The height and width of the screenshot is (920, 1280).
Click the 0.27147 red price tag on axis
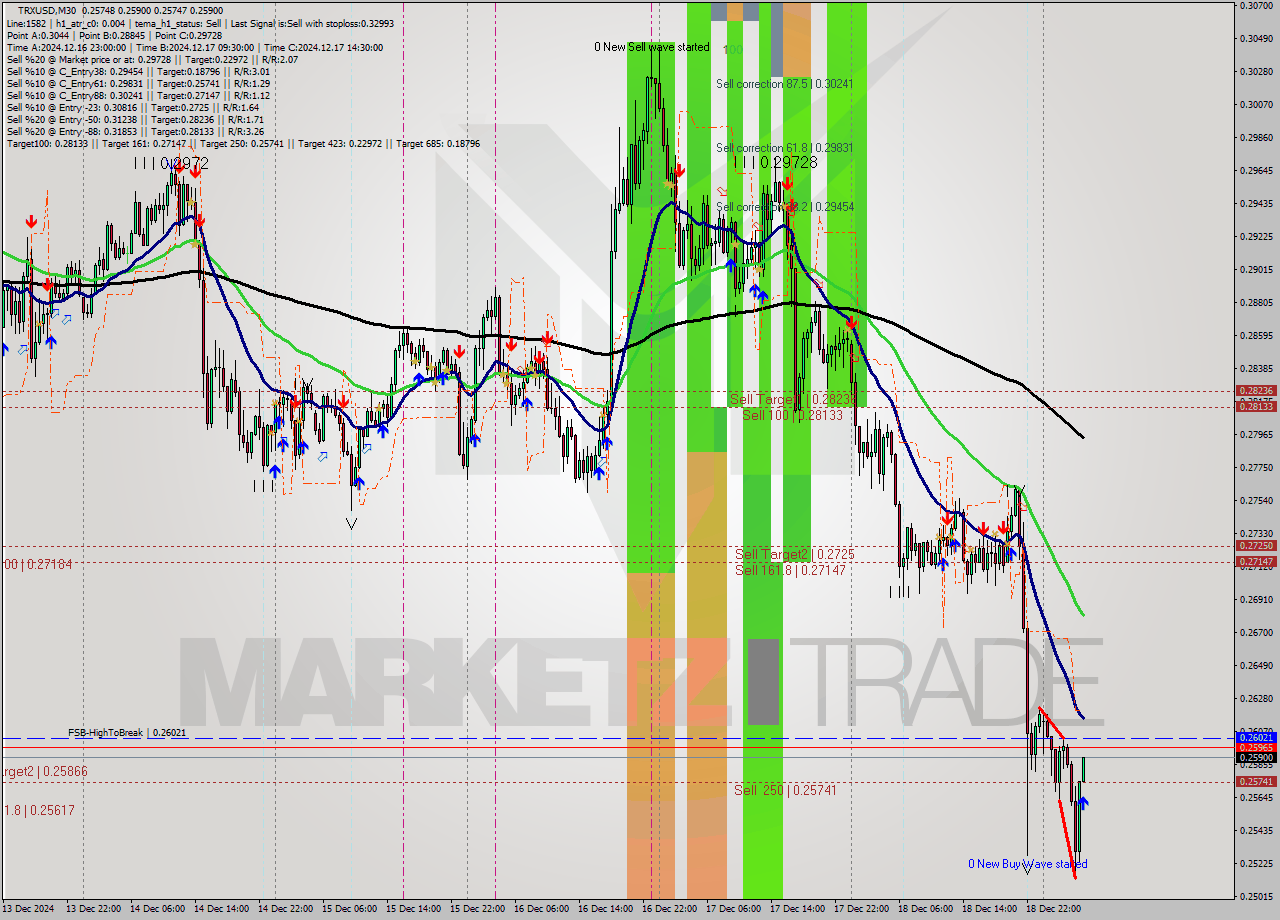[1256, 561]
